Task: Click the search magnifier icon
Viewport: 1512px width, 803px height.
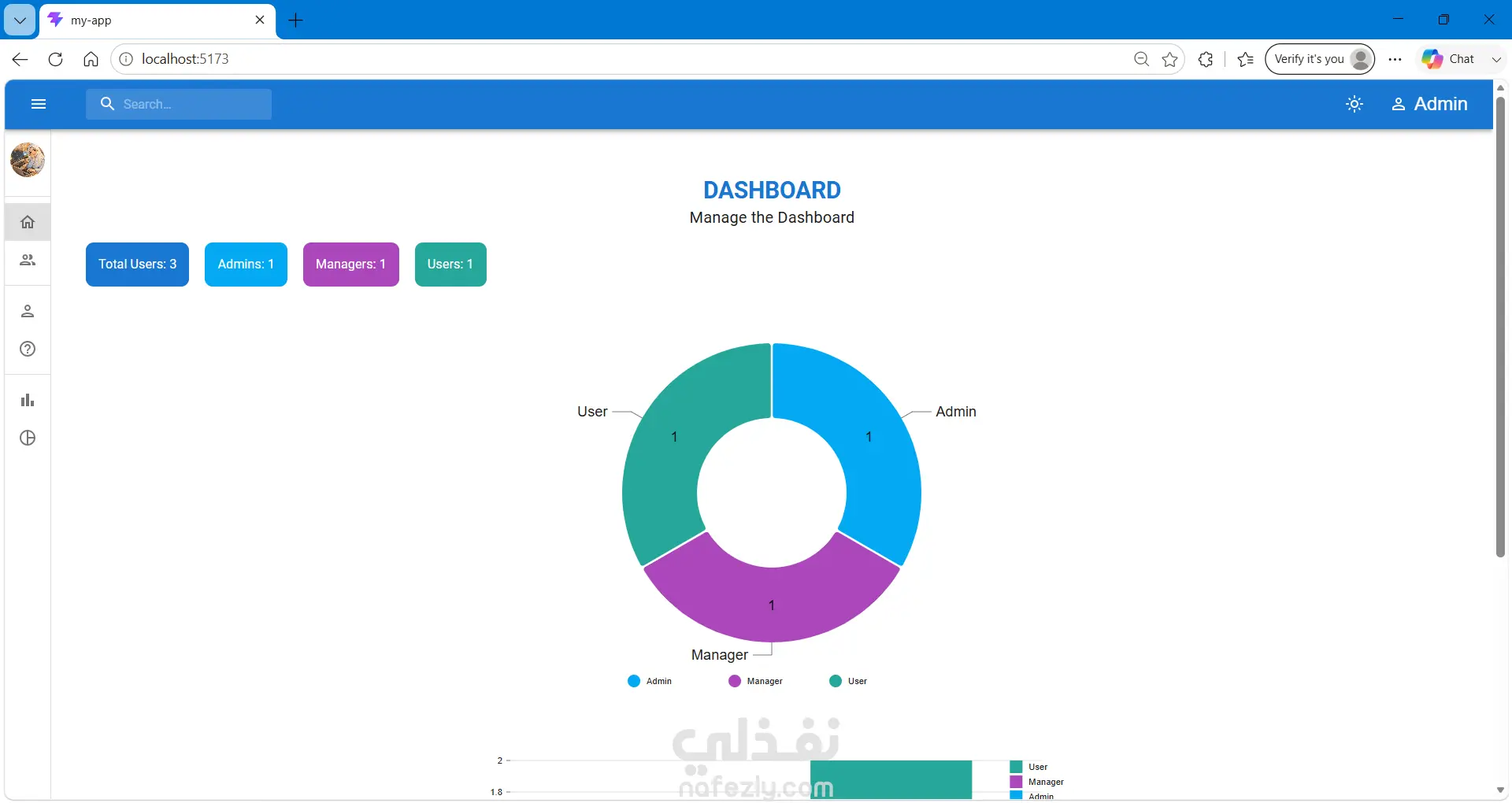Action: tap(108, 104)
